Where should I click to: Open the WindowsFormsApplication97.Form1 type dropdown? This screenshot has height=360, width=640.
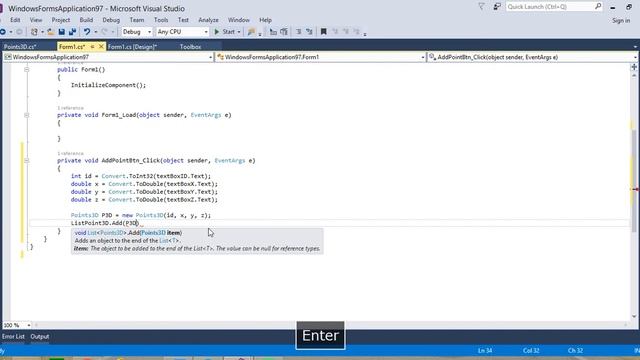321,57
